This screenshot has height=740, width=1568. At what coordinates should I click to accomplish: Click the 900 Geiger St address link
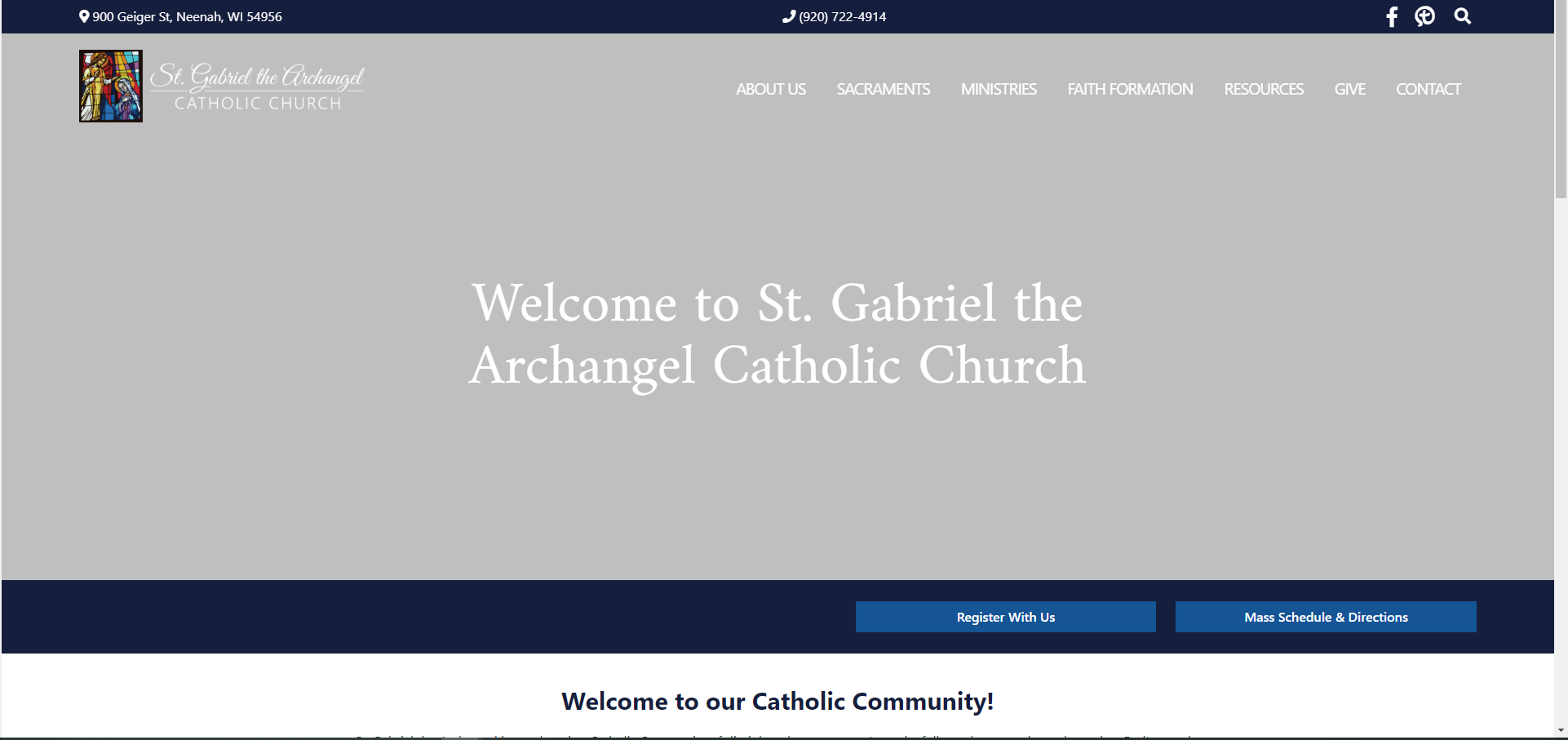coord(187,16)
